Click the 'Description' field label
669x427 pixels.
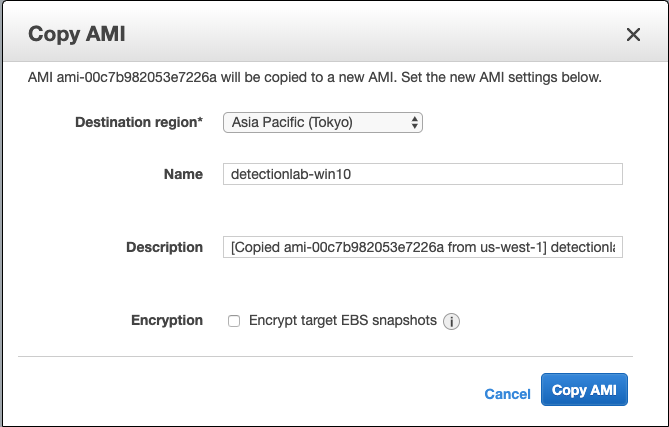[x=164, y=247]
